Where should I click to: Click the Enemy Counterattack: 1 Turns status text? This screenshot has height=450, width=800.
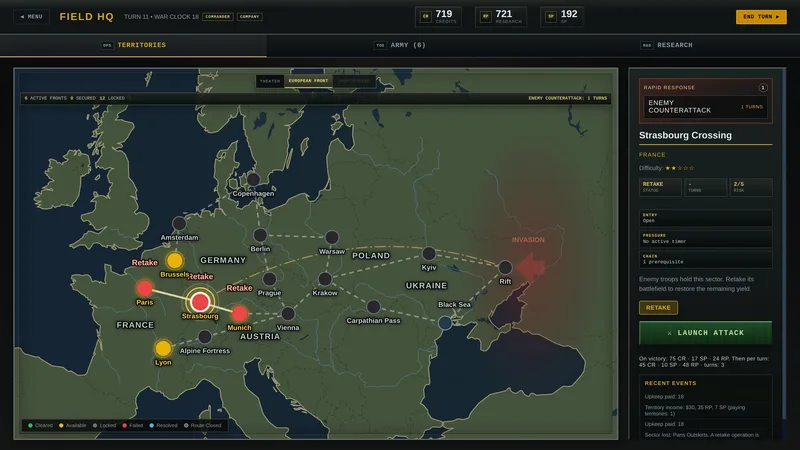[568, 98]
